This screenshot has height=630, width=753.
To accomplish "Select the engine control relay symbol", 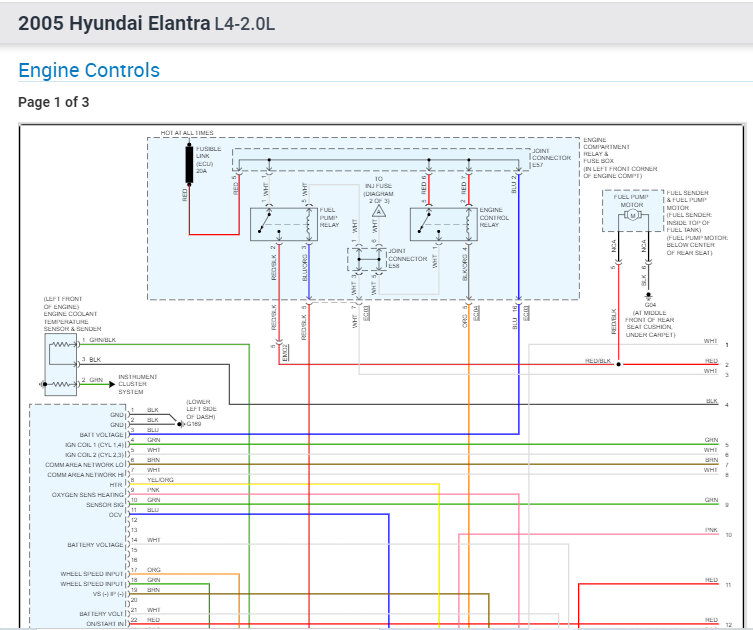I will click(x=442, y=221).
